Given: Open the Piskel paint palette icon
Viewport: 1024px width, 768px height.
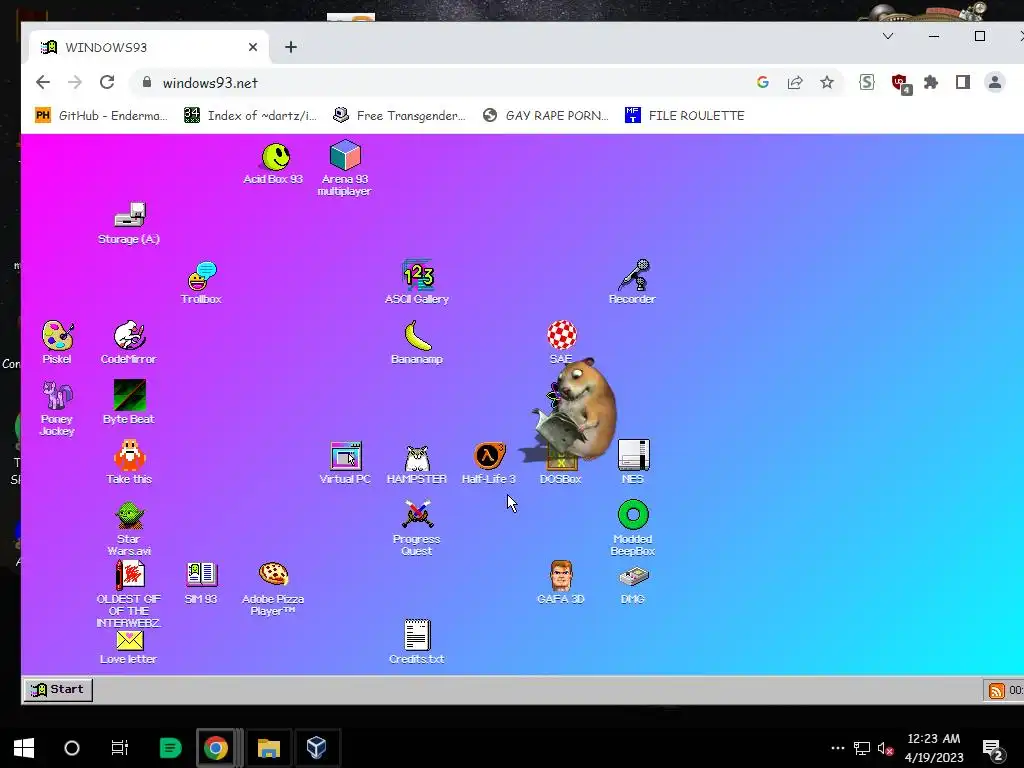Looking at the screenshot, I should (57, 342).
